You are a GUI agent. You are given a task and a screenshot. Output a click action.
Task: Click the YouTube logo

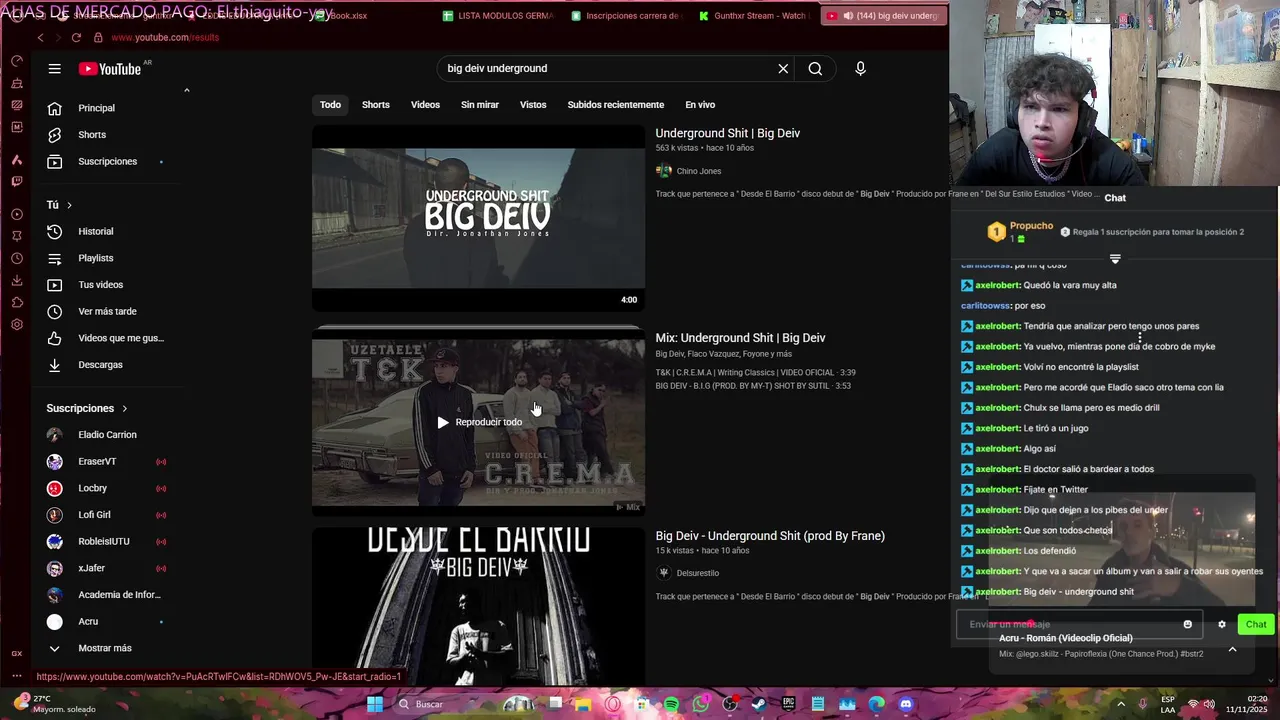tap(110, 69)
